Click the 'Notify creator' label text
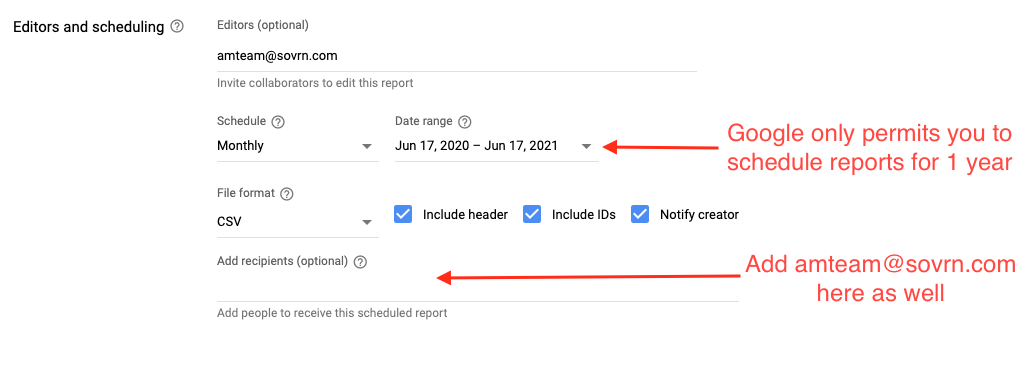 699,214
